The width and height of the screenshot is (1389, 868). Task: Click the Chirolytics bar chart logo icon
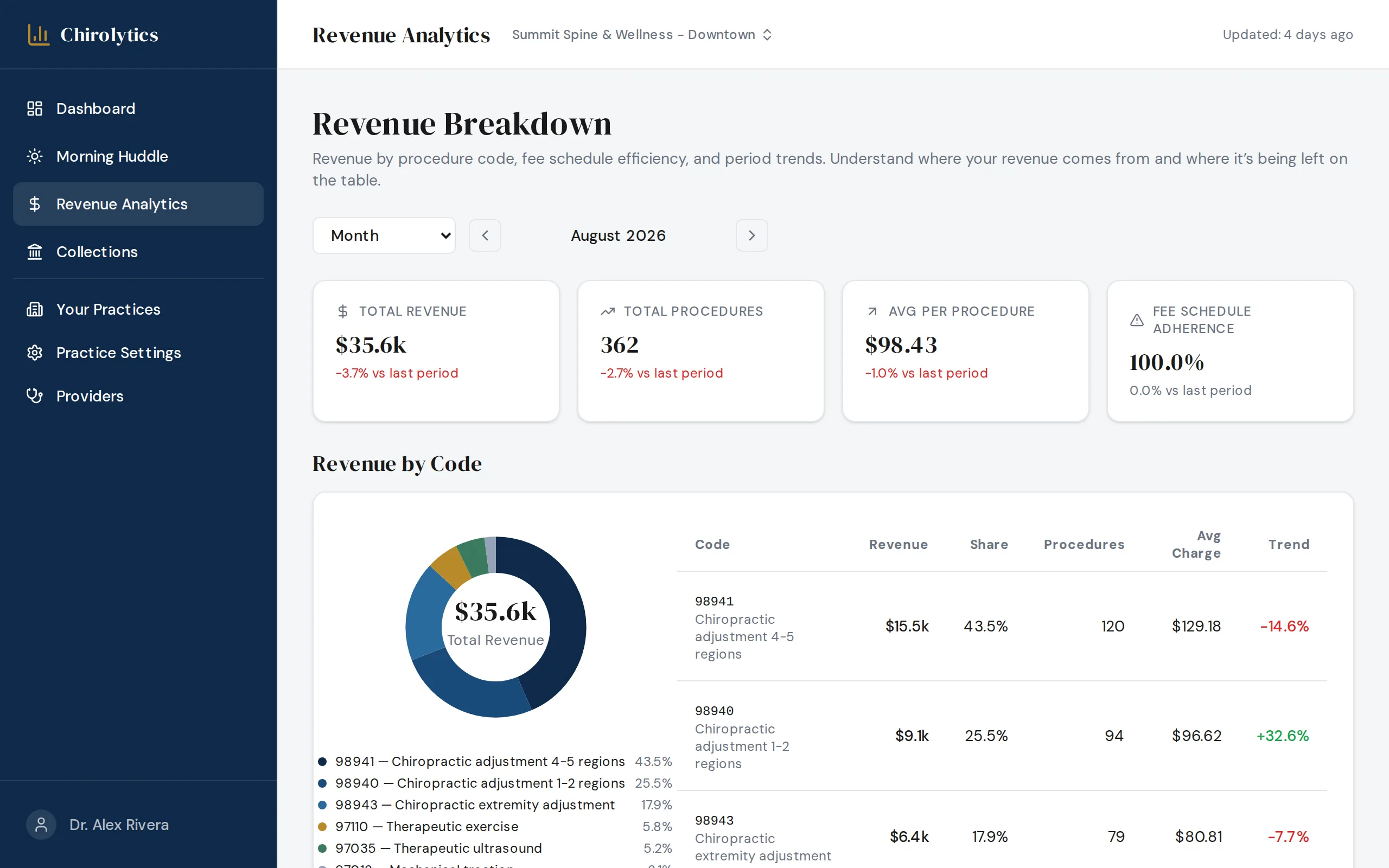point(39,34)
